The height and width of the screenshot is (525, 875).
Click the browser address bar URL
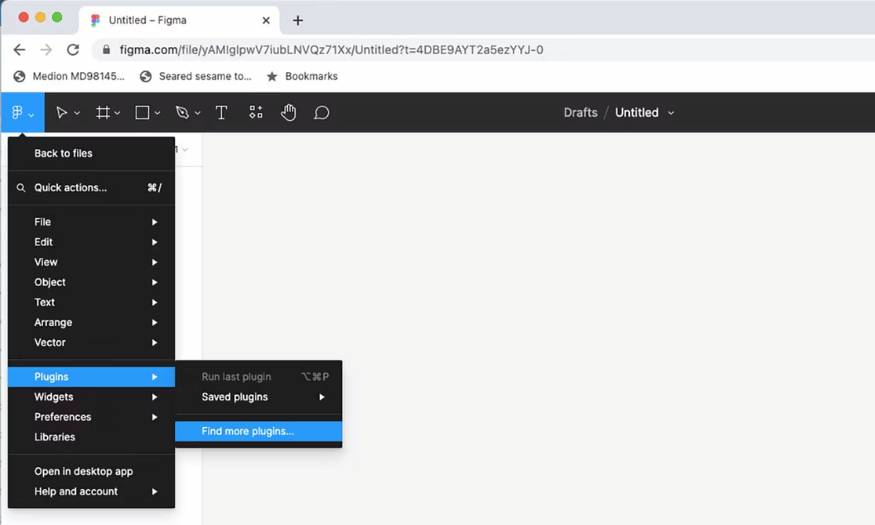click(331, 49)
